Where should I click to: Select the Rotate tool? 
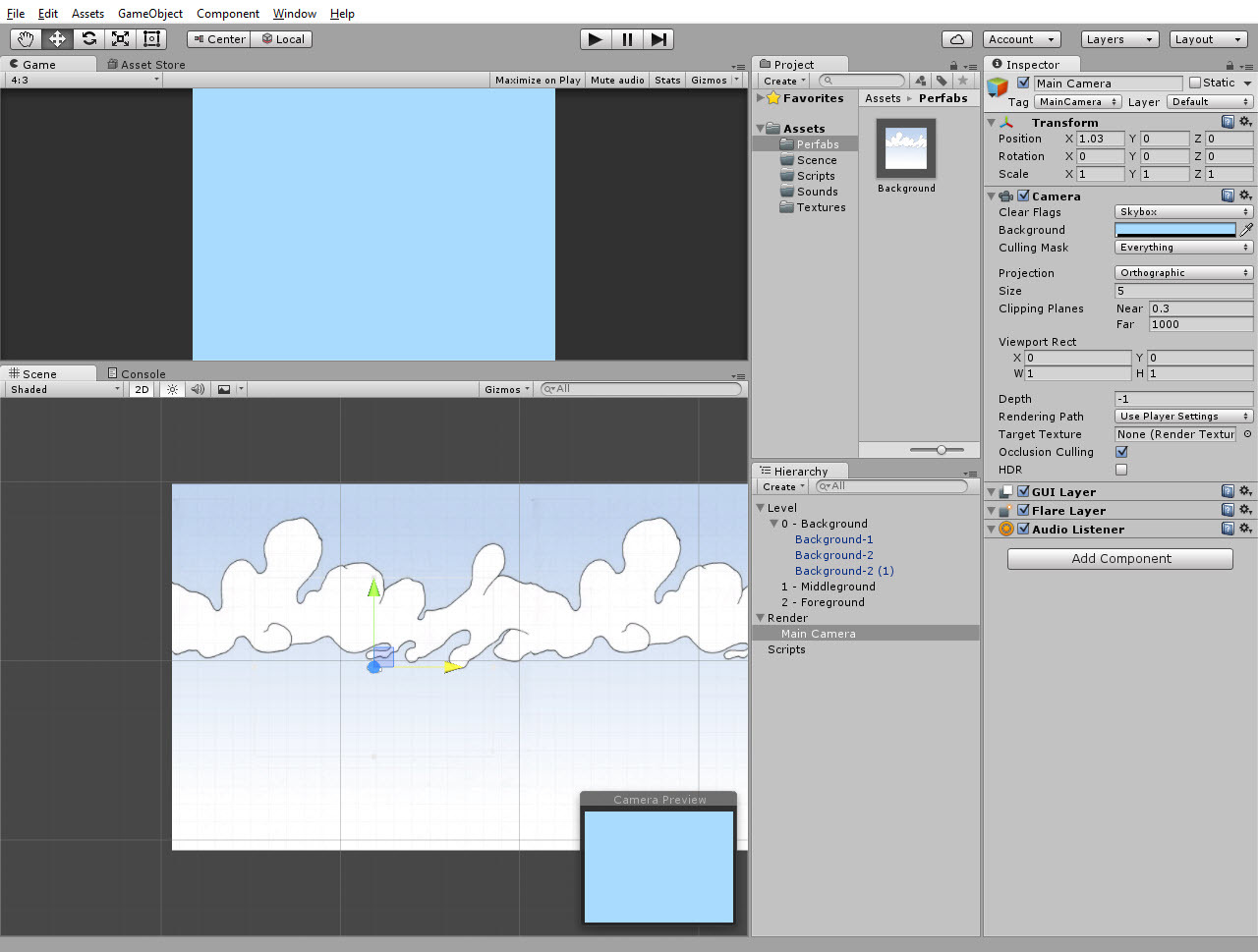pos(88,39)
